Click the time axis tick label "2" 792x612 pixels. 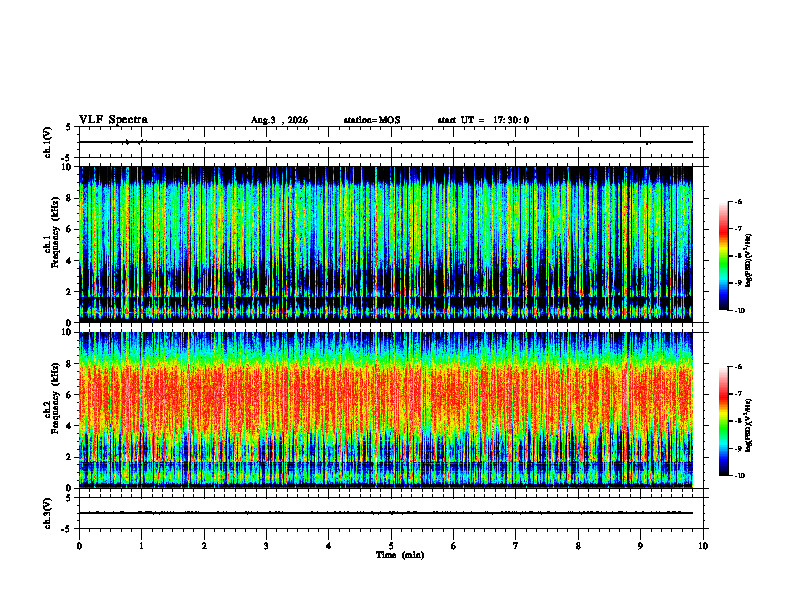click(204, 546)
